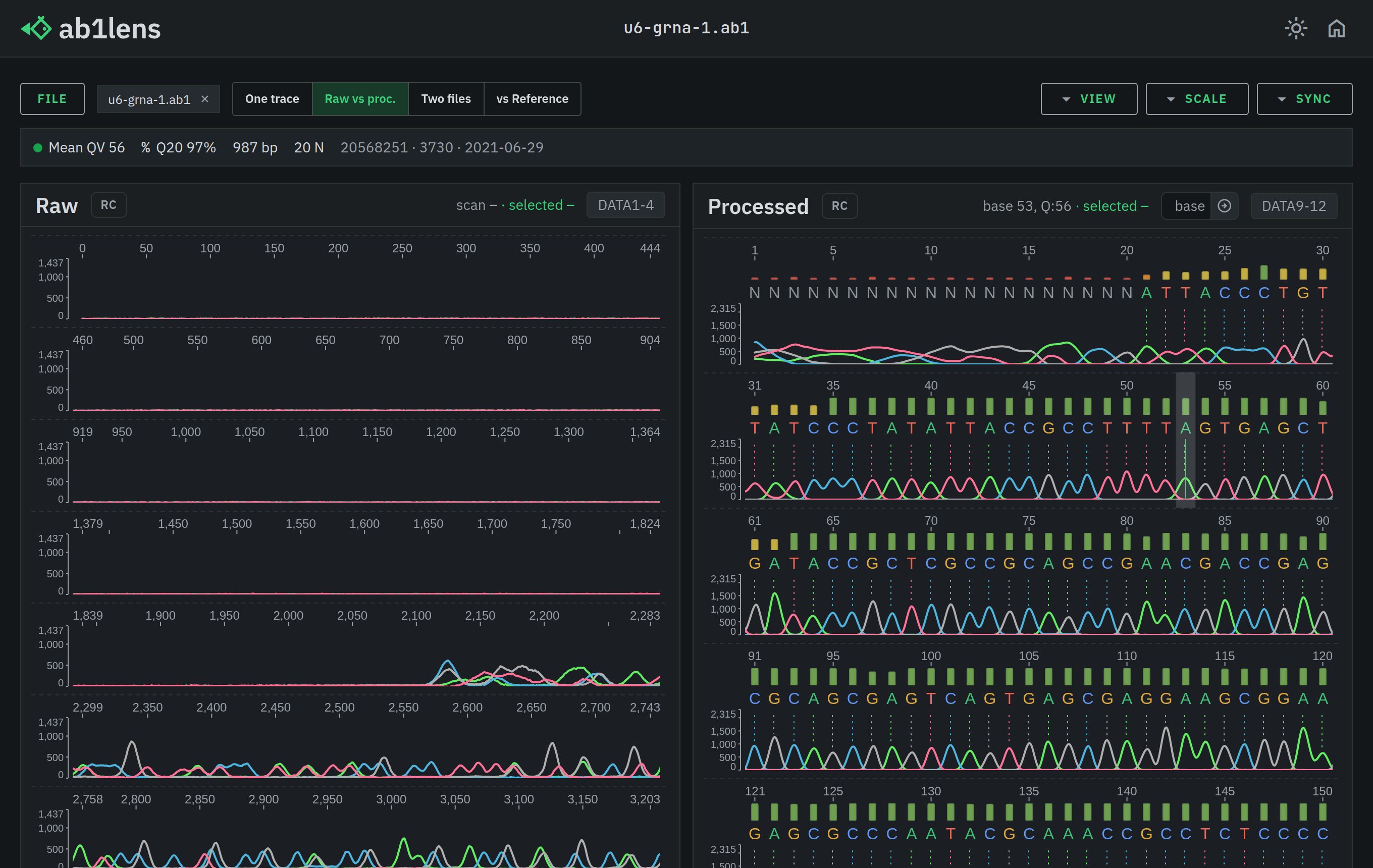This screenshot has width=1373, height=868.
Task: Toggle the DATA1-4 channel selector
Action: (625, 204)
